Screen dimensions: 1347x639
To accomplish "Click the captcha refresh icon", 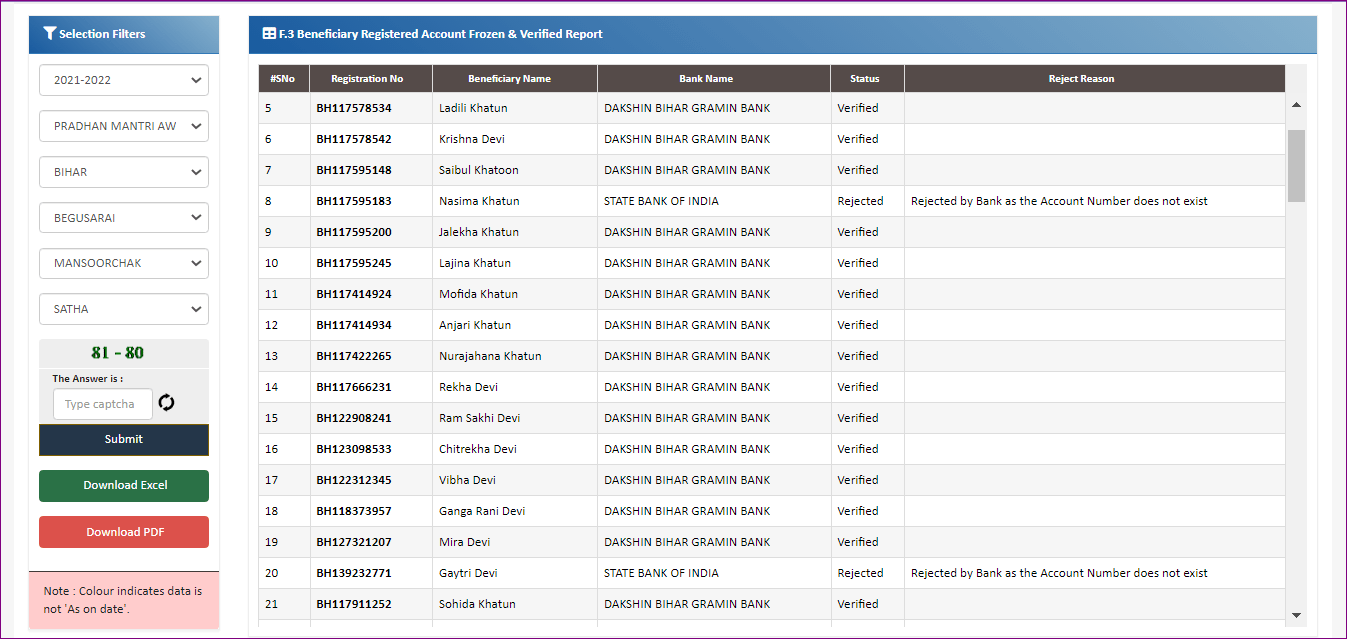I will 166,403.
